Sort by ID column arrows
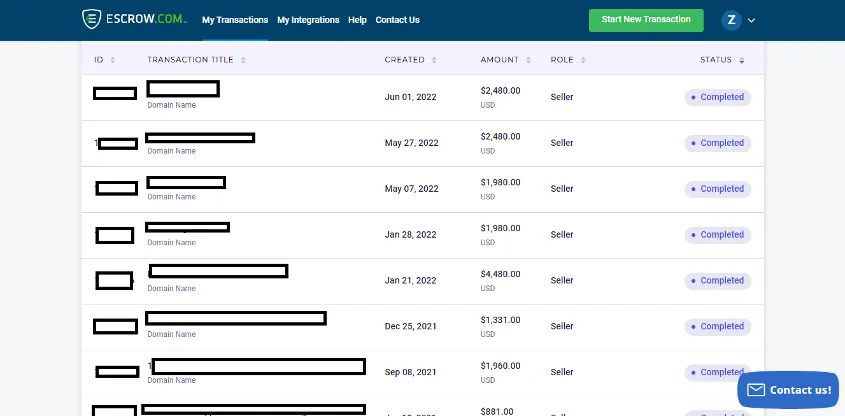 point(113,60)
